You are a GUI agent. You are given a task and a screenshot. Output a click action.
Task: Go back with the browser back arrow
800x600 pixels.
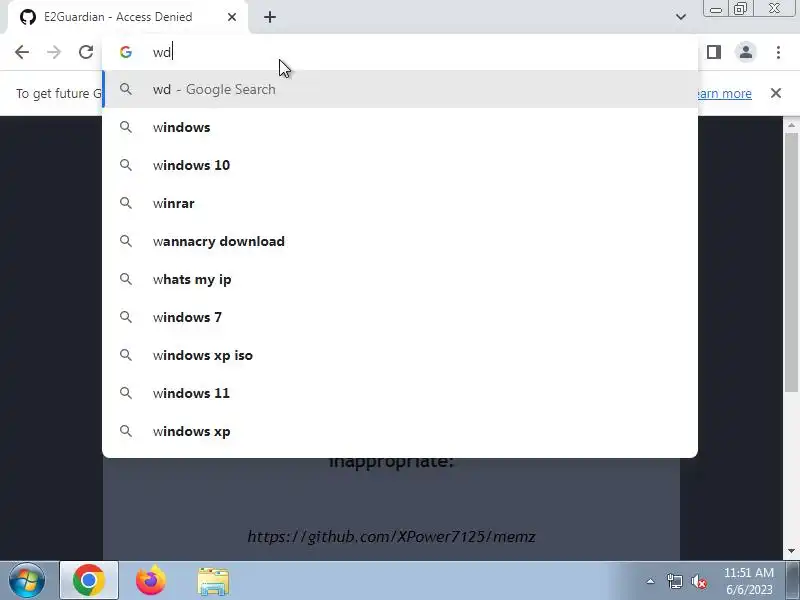point(22,52)
